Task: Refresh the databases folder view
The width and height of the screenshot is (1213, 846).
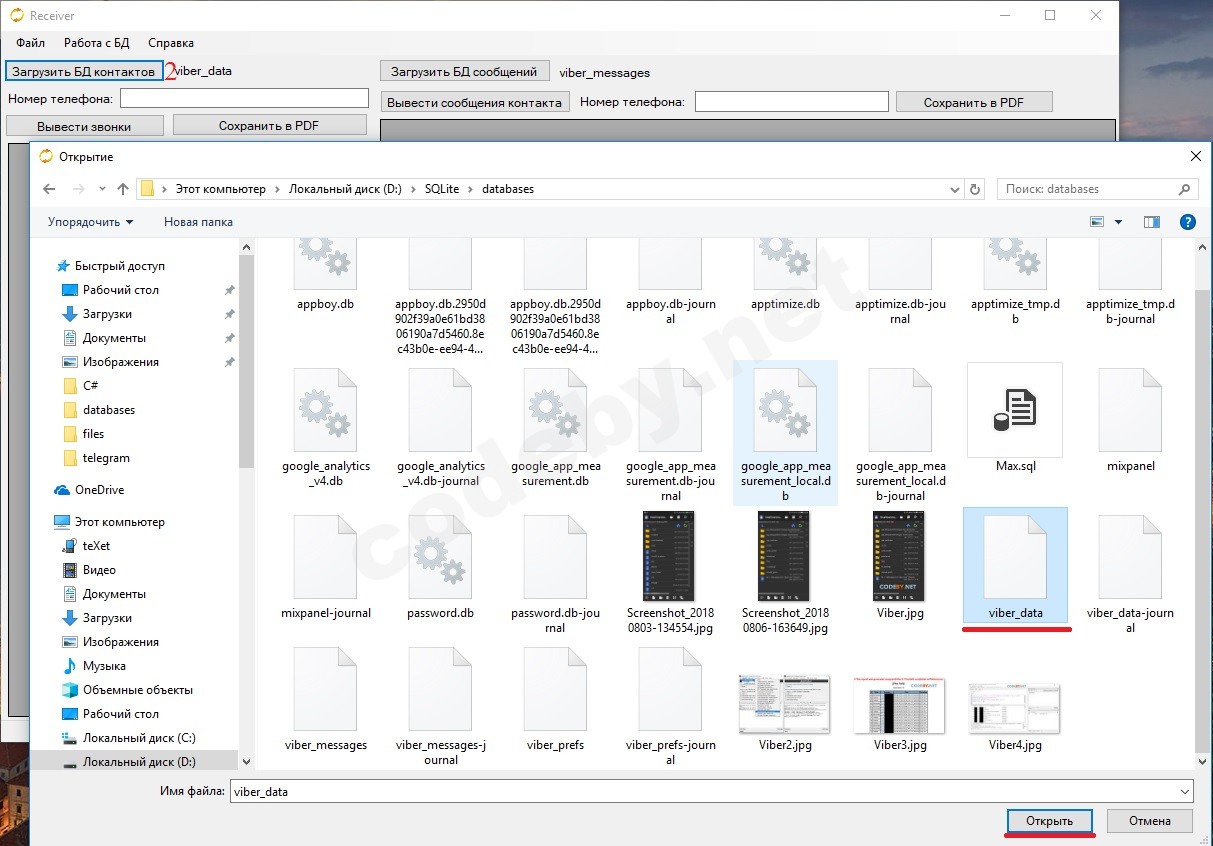Action: coord(976,189)
